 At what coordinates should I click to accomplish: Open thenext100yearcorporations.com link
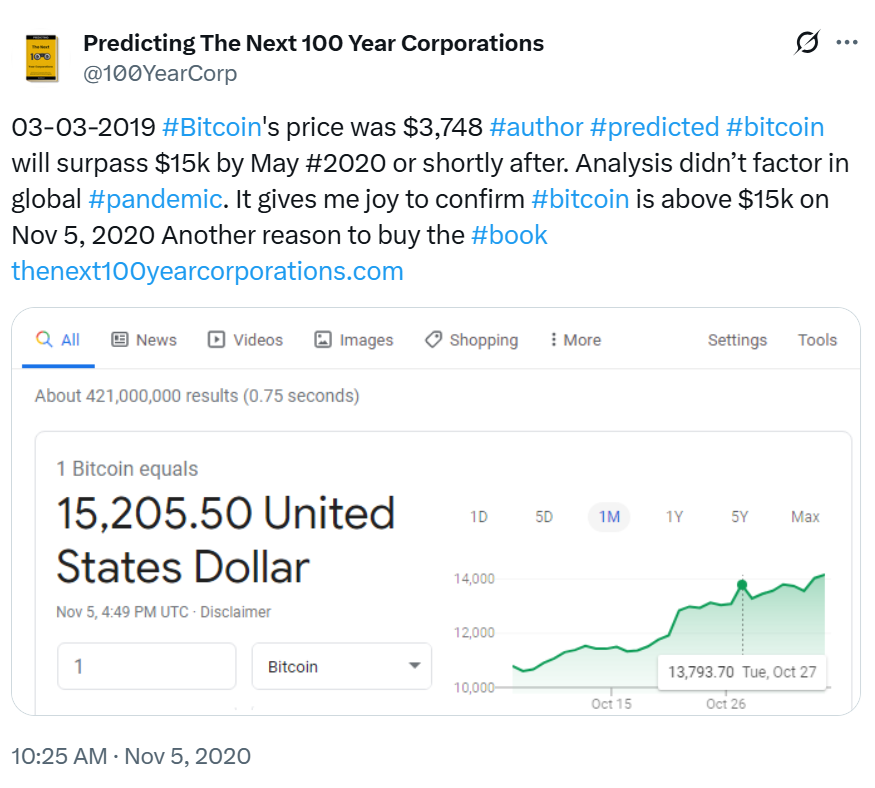pyautogui.click(x=207, y=271)
